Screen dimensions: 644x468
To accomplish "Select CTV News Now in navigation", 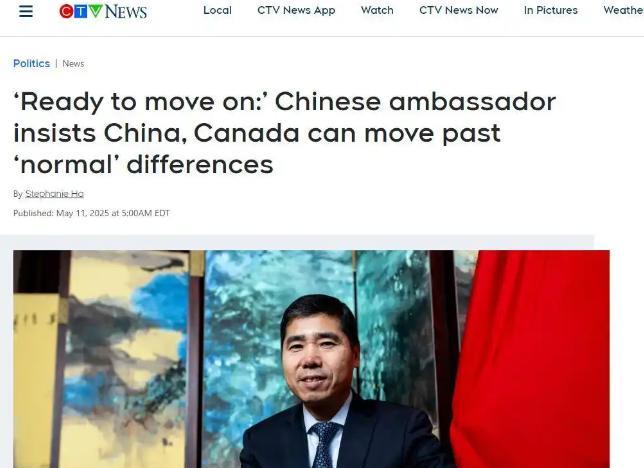I will [459, 10].
